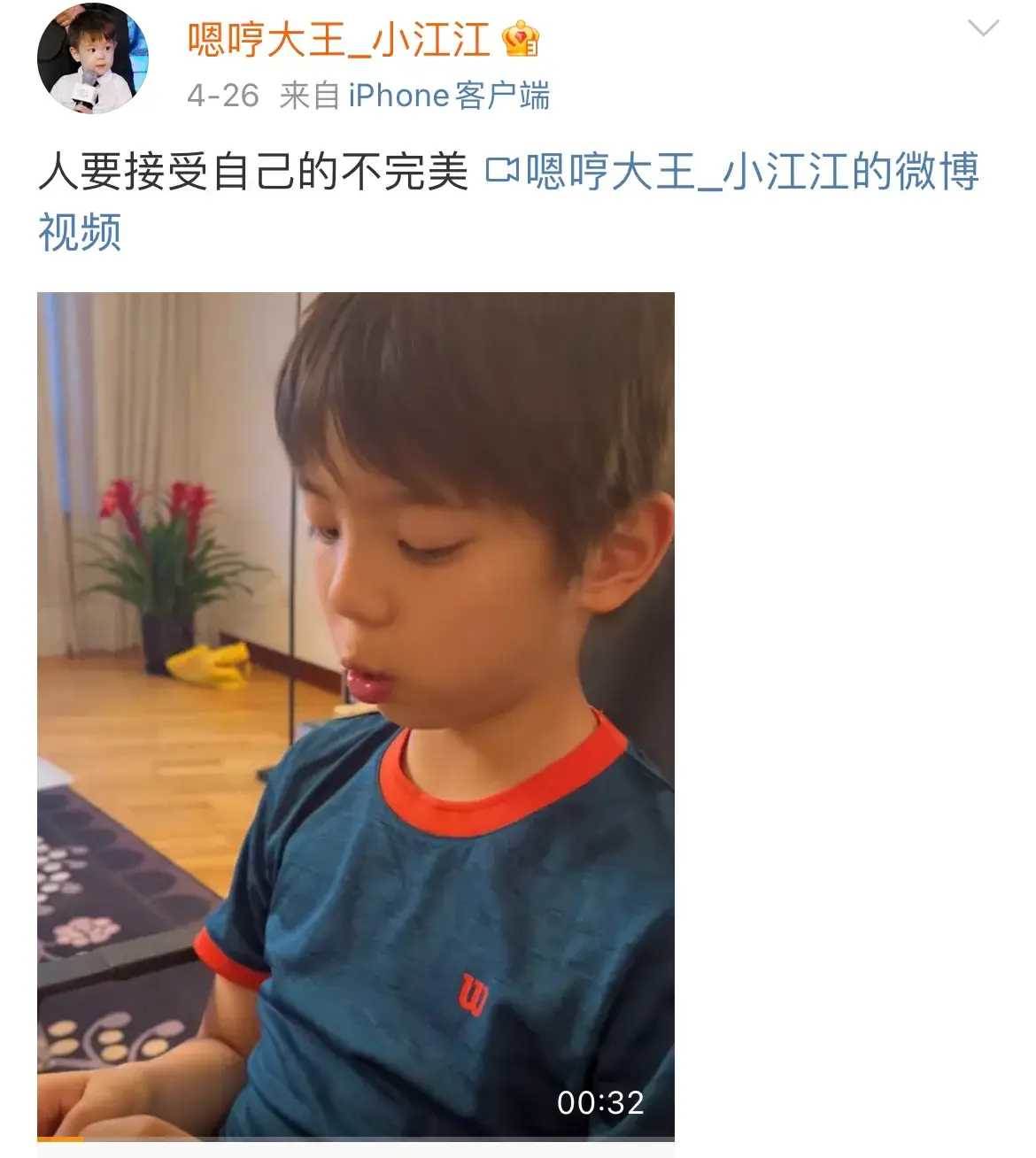Tap the red W shirt logo in video

coord(474,995)
